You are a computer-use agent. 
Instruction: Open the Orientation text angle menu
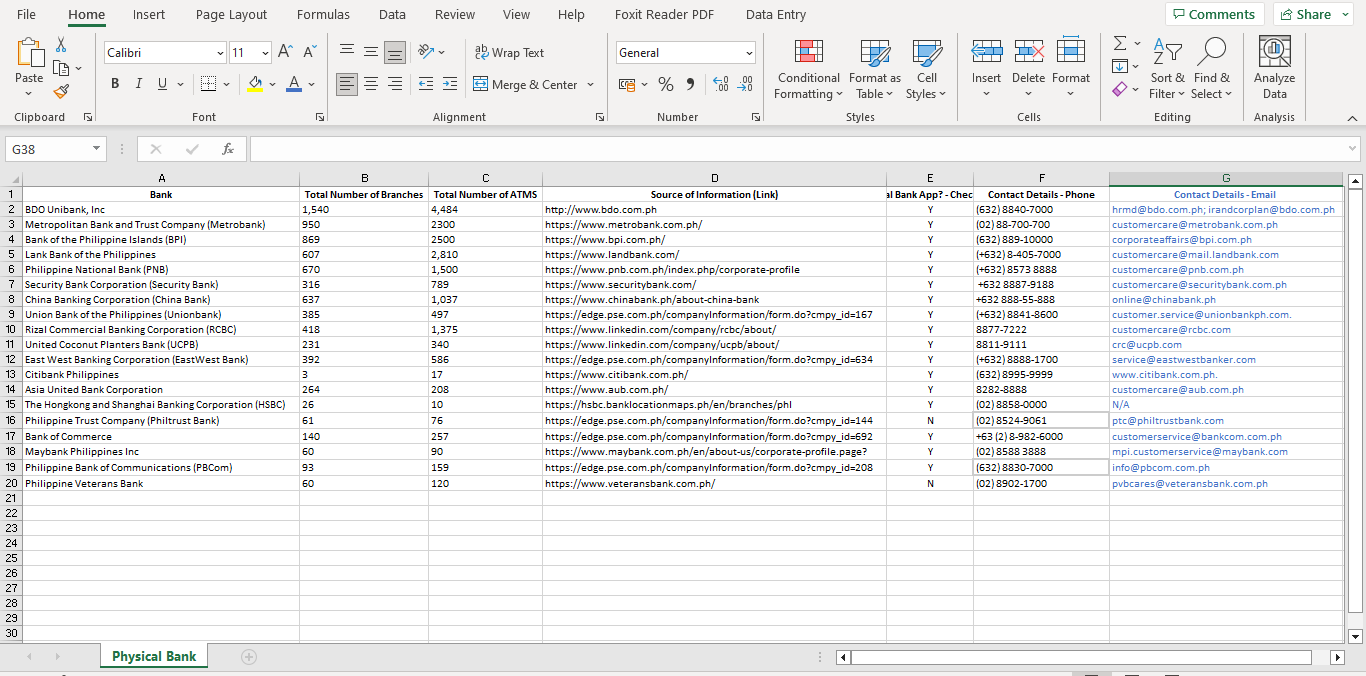tap(431, 52)
